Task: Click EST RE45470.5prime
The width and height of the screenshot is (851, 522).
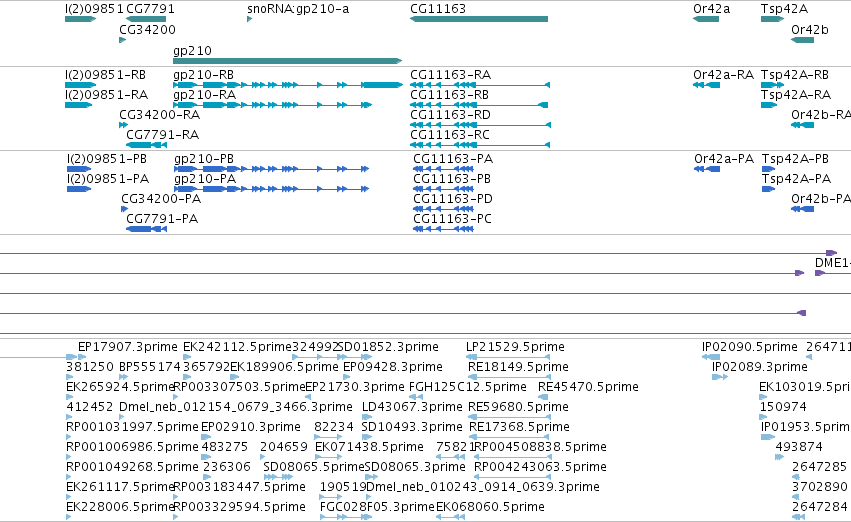Action: click(588, 387)
